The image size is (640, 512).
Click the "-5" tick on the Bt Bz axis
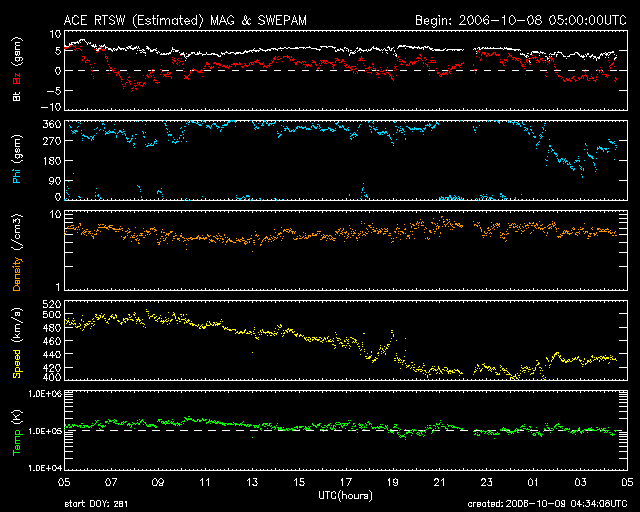pos(54,91)
